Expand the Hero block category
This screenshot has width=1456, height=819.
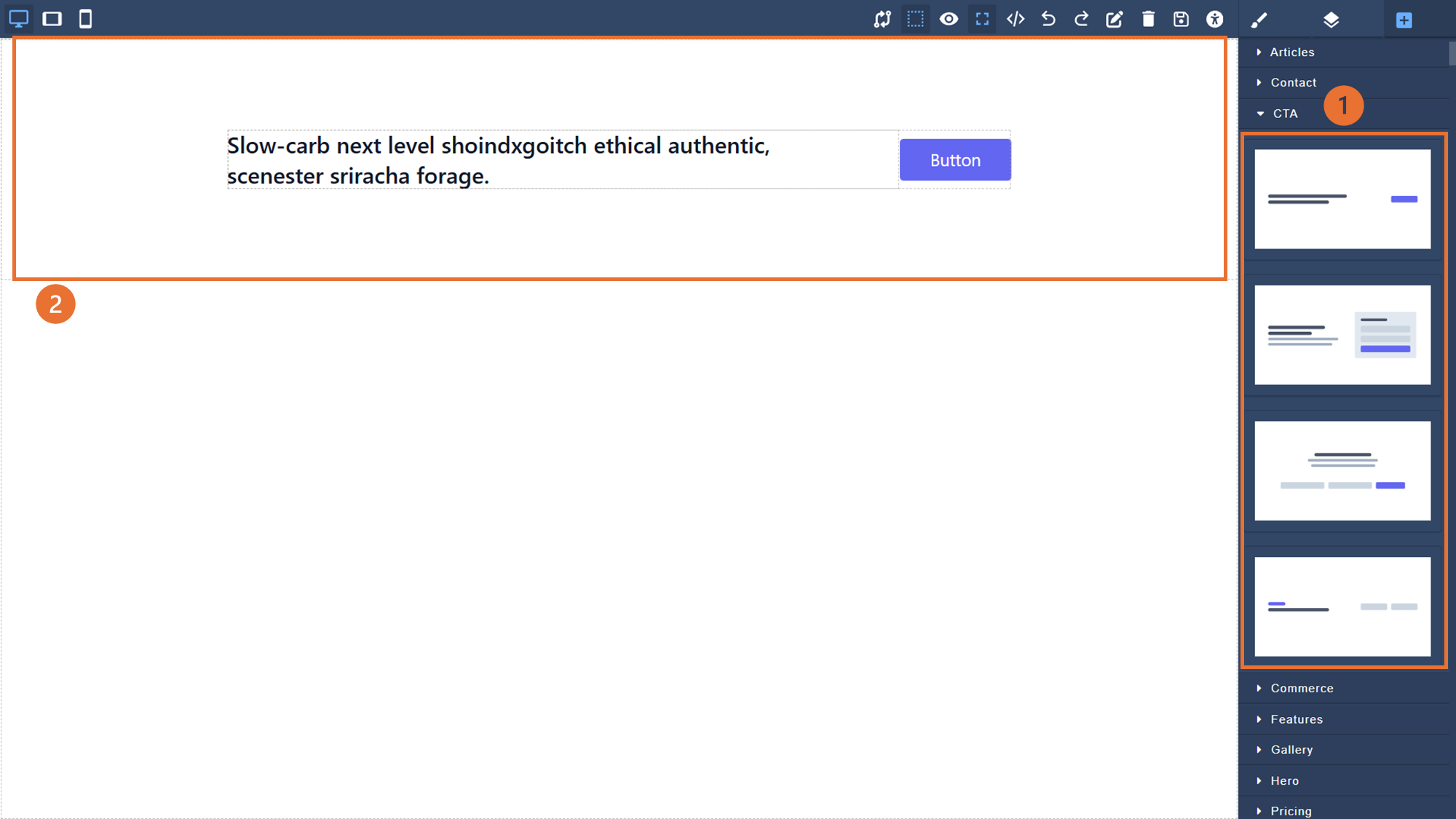tap(1284, 780)
